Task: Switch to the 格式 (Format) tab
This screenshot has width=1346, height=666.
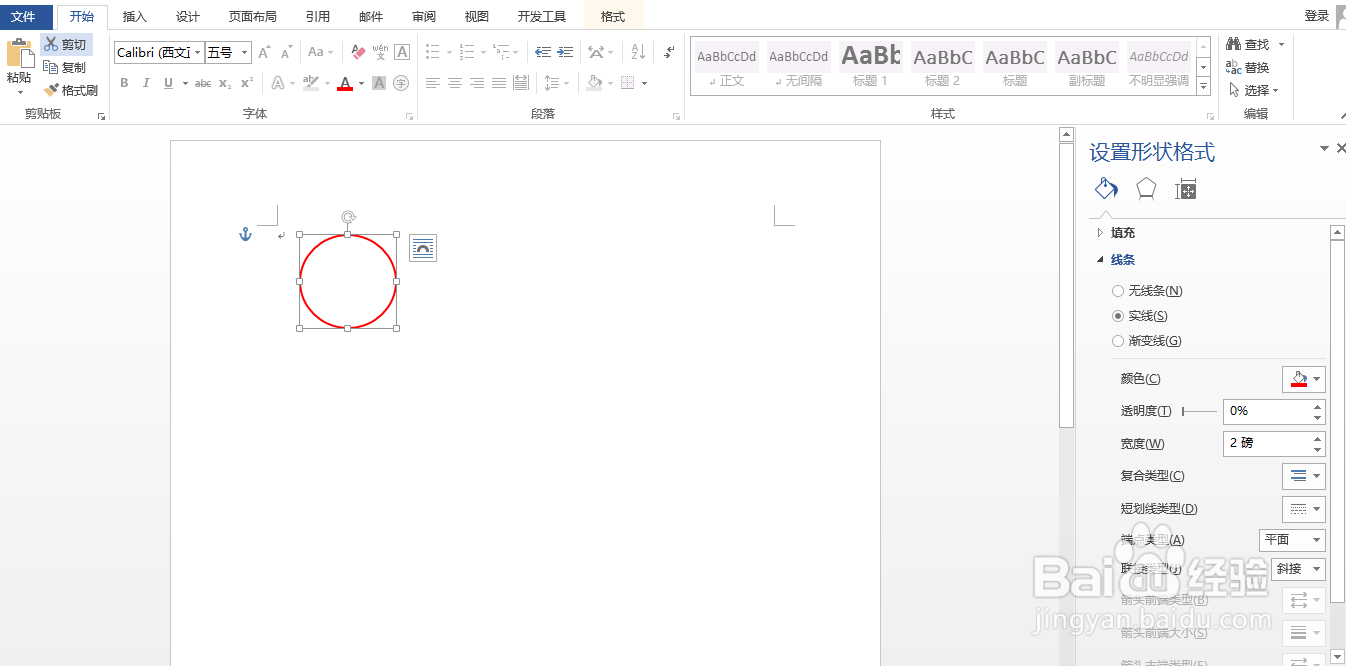Action: point(613,16)
